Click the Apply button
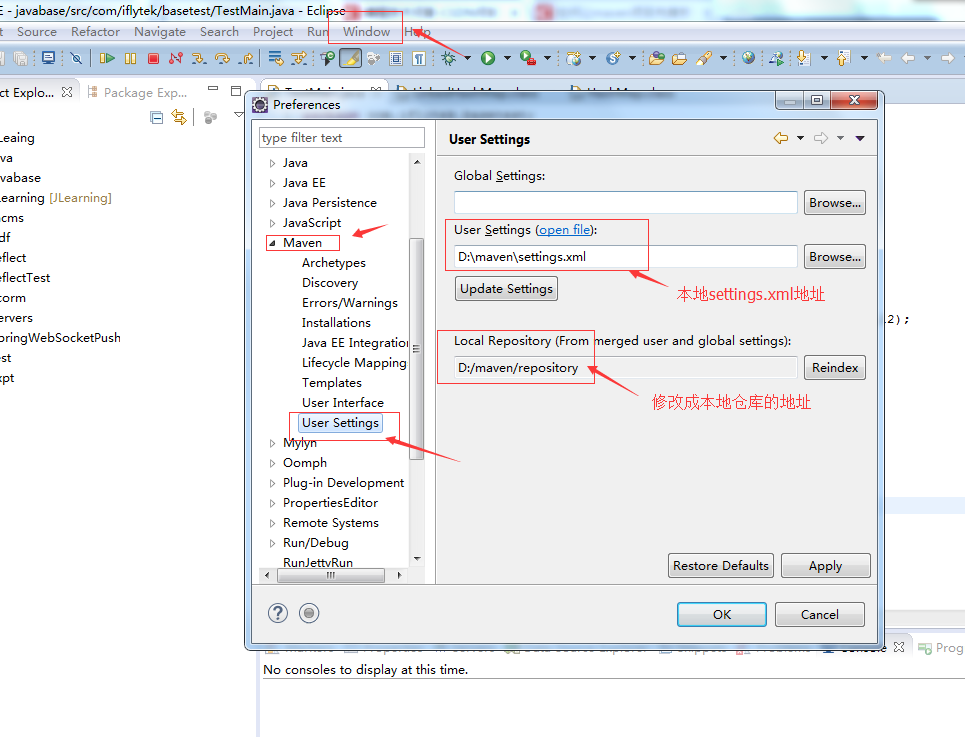965x737 pixels. coord(825,565)
